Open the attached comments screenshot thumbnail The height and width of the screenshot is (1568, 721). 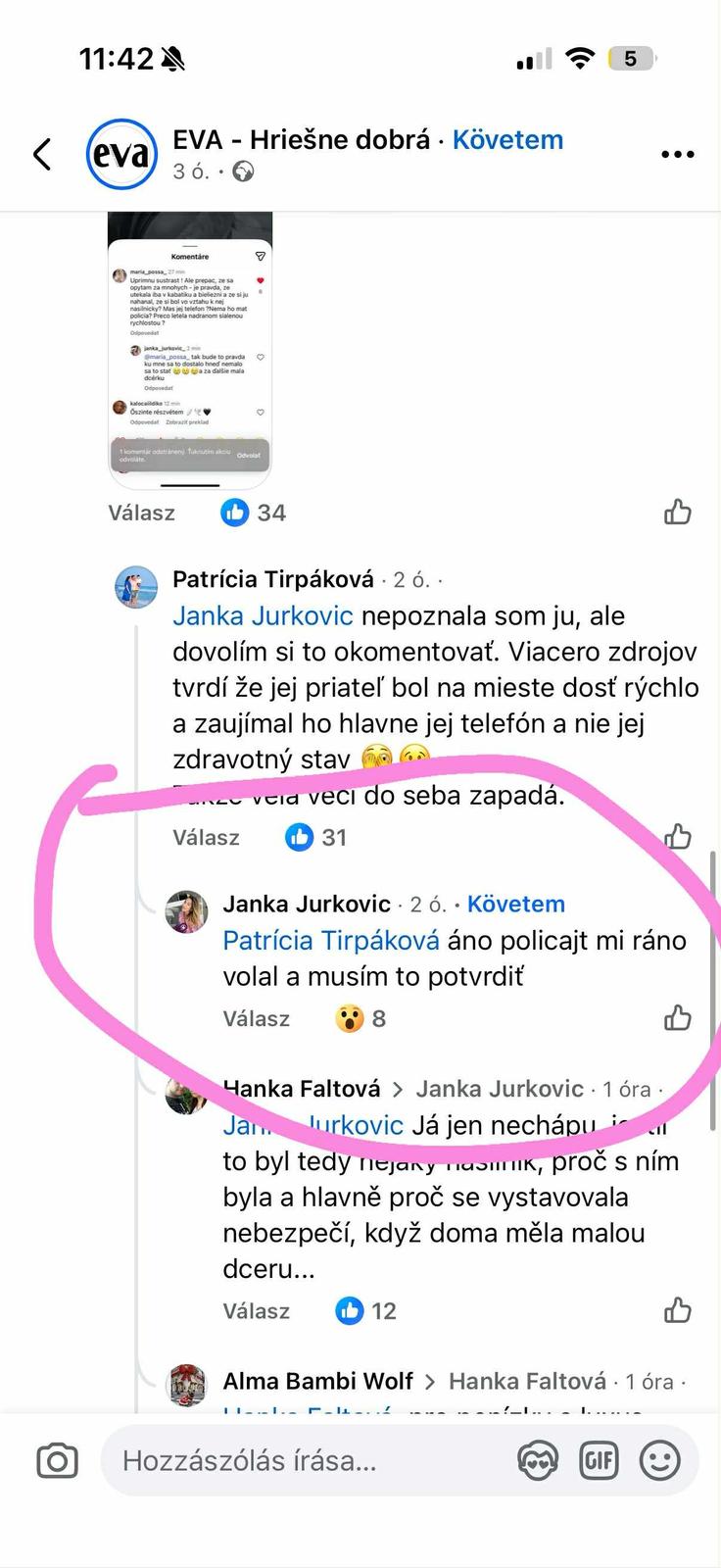(190, 350)
